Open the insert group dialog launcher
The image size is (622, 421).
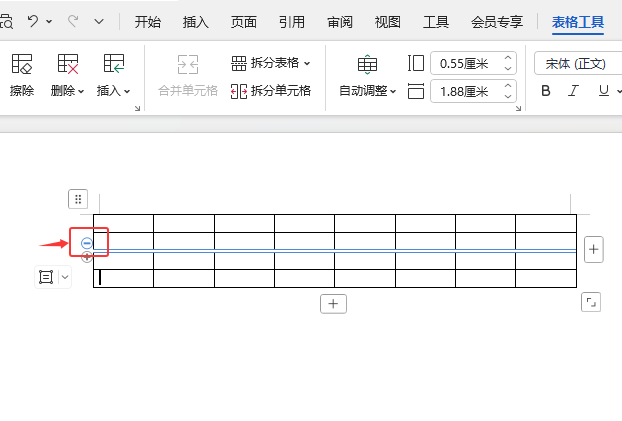tap(137, 108)
